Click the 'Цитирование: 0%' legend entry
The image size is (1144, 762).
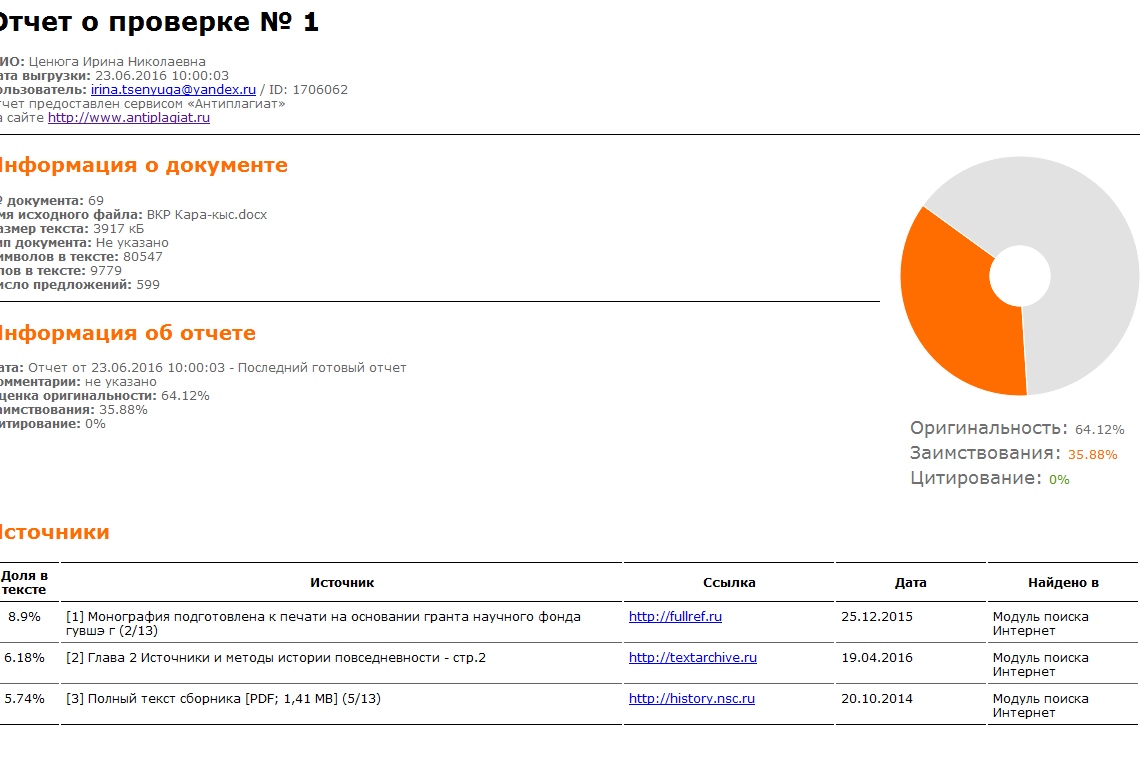(x=989, y=479)
